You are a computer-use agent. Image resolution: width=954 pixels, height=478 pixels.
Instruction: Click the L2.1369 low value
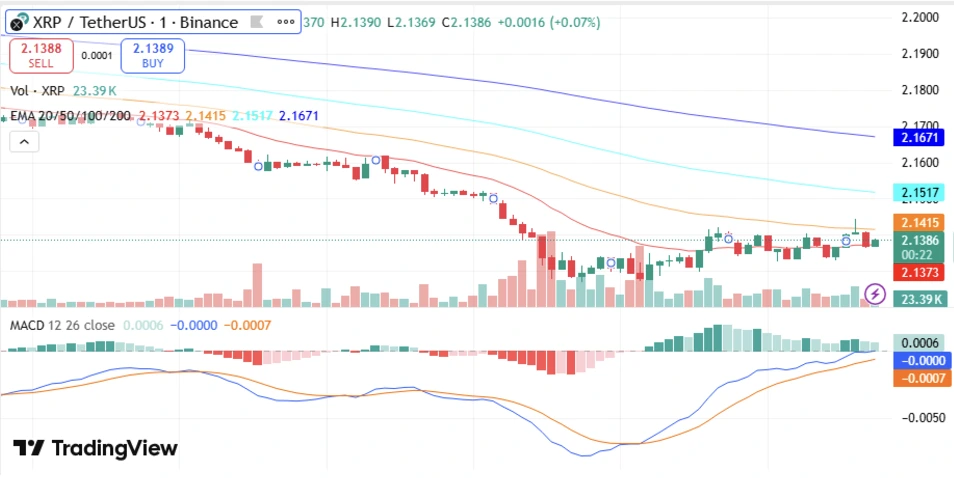(411, 23)
